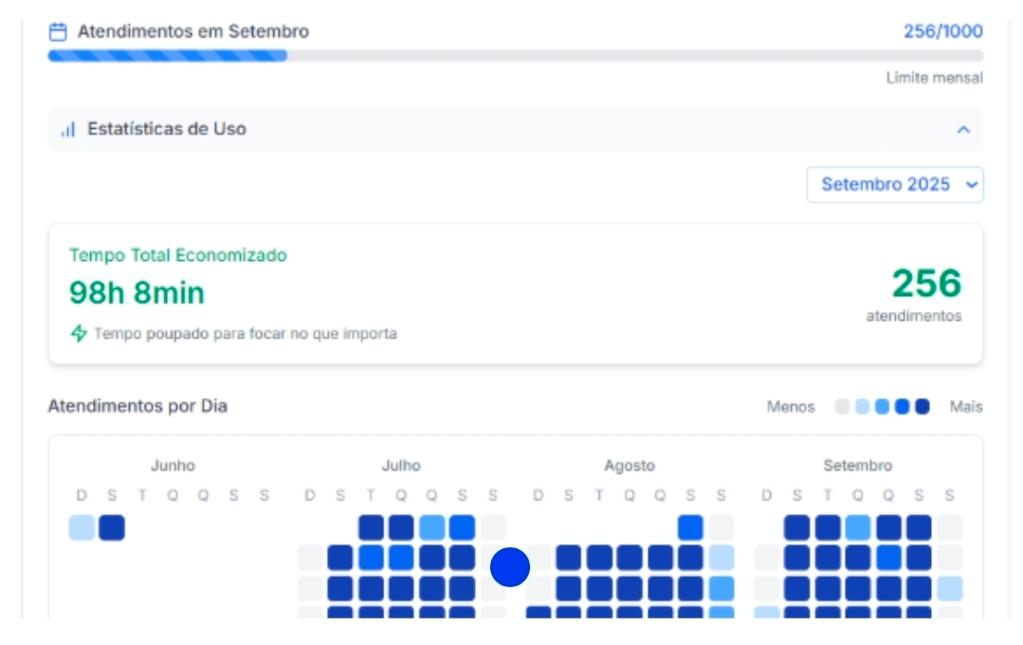Click the Atendimentos em Setembro progress bar
Viewport: 1023px width, 645px height.
coord(515,56)
